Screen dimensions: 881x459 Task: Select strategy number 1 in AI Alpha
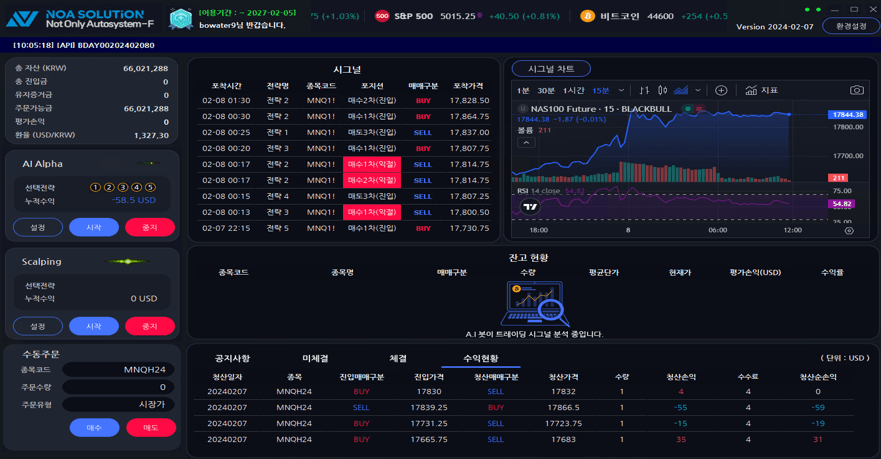[96, 187]
